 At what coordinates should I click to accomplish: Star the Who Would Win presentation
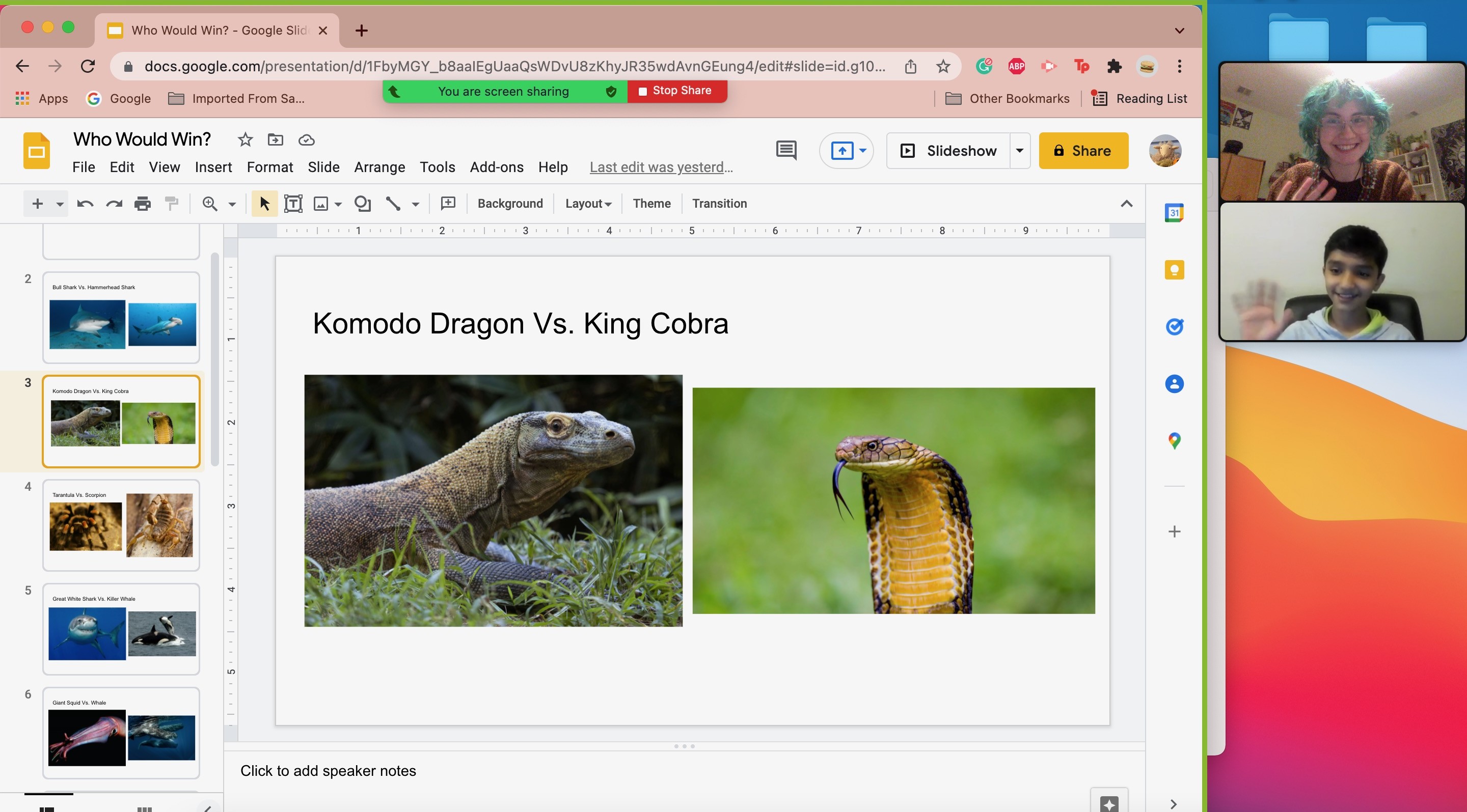coord(245,140)
